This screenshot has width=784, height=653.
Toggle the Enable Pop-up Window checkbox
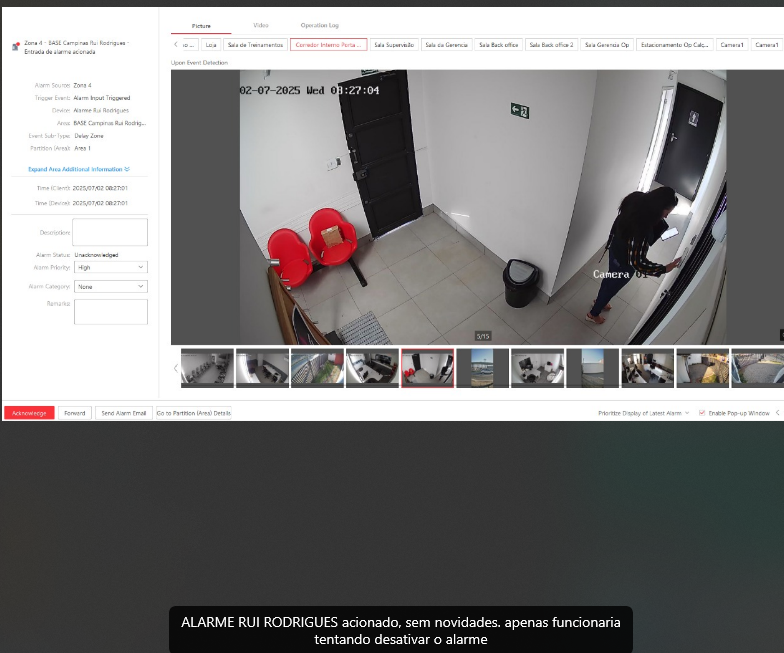702,413
